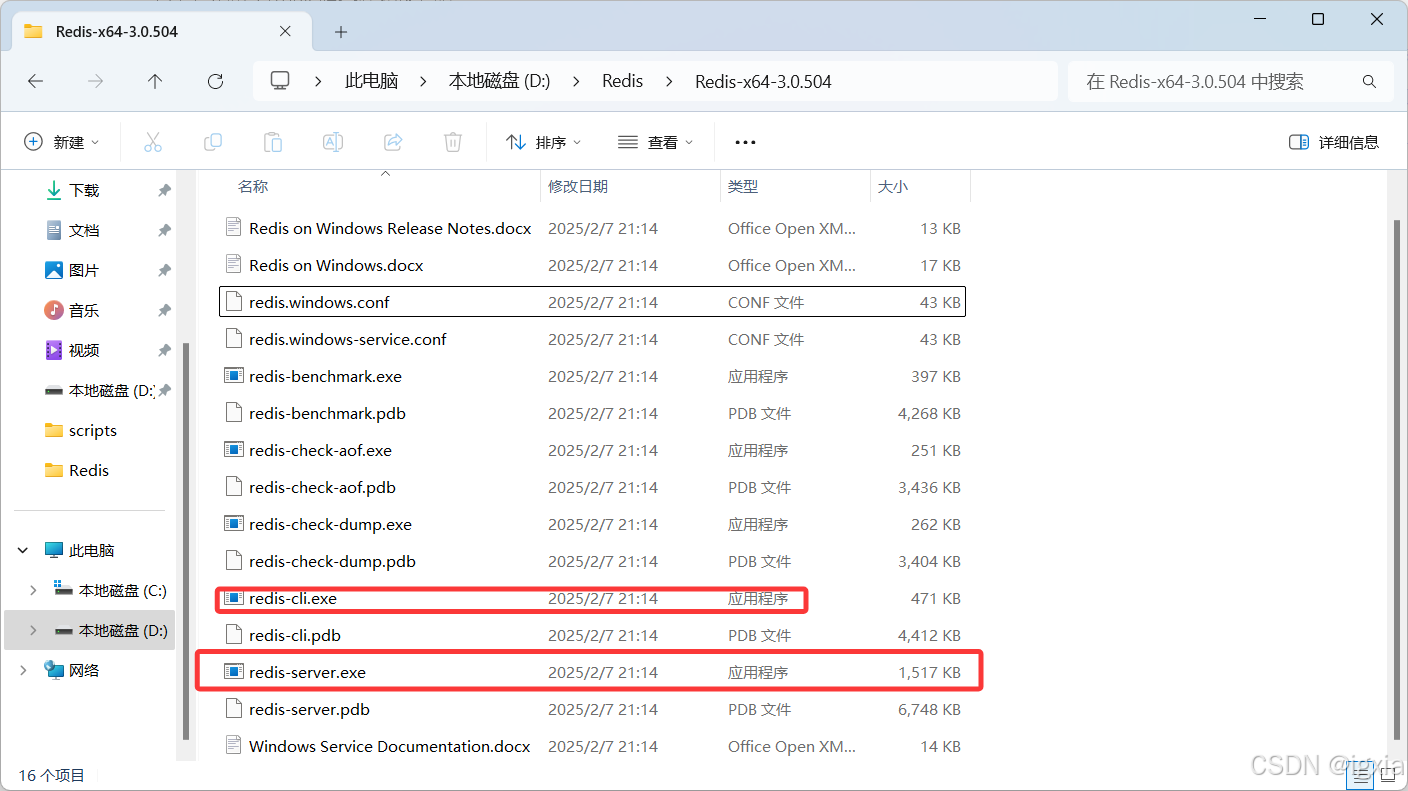
Task: Sort by 大小 column header
Action: click(893, 186)
